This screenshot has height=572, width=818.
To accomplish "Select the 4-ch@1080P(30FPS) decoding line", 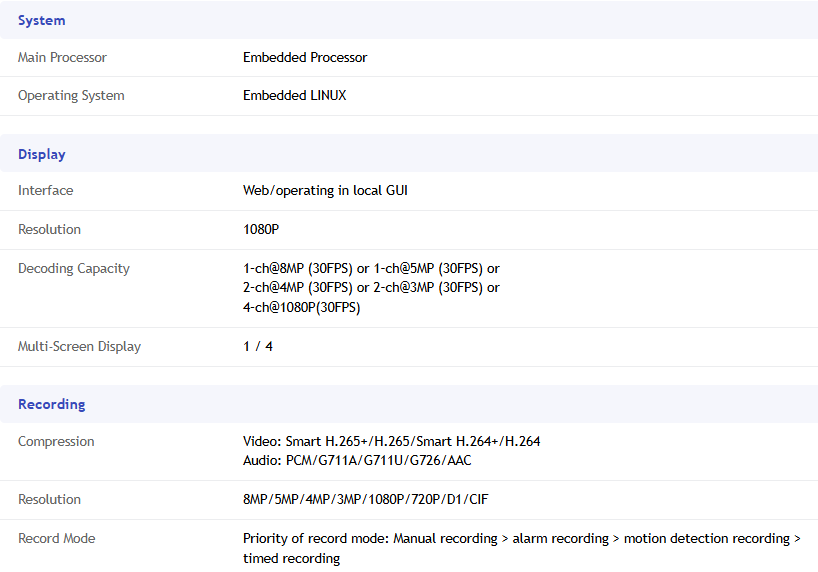I will pos(301,308).
